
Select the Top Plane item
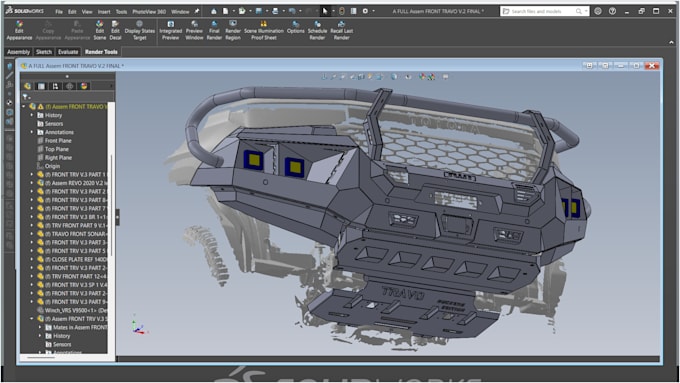(x=53, y=149)
